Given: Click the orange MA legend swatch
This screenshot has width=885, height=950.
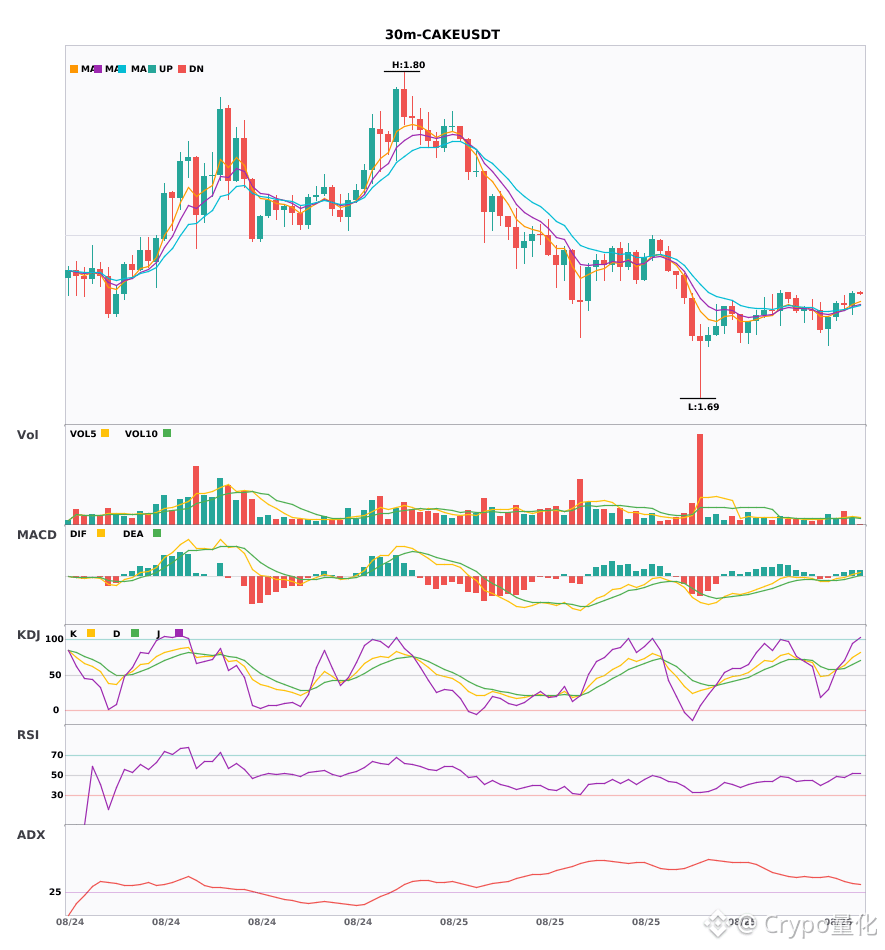Looking at the screenshot, I should (74, 69).
